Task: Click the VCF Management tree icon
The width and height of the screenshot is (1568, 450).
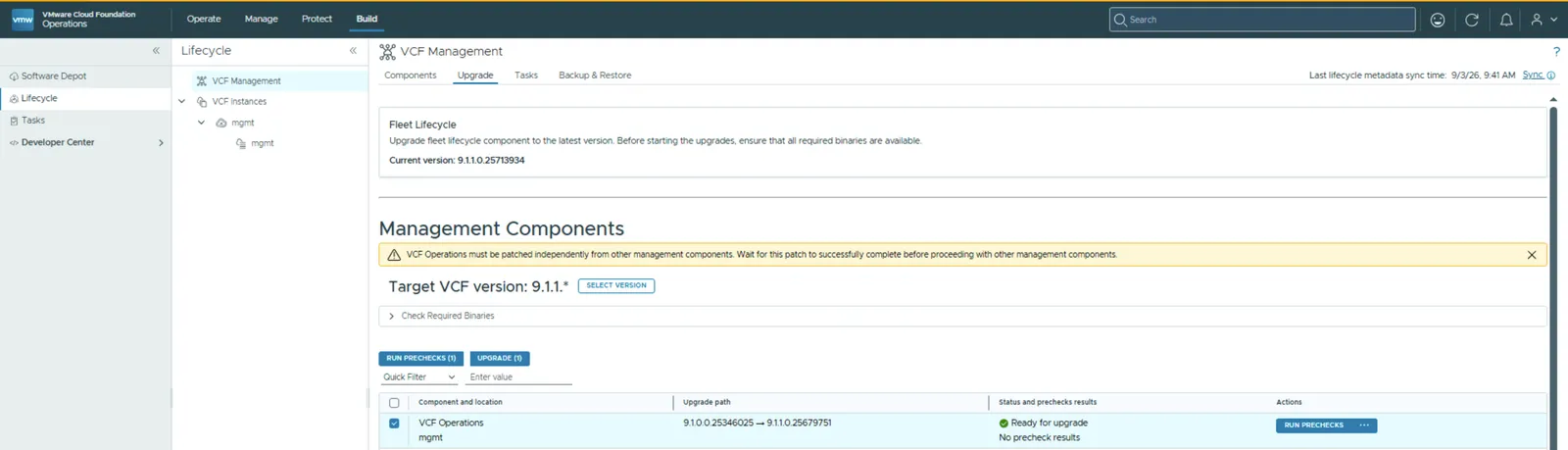Action: pos(201,81)
